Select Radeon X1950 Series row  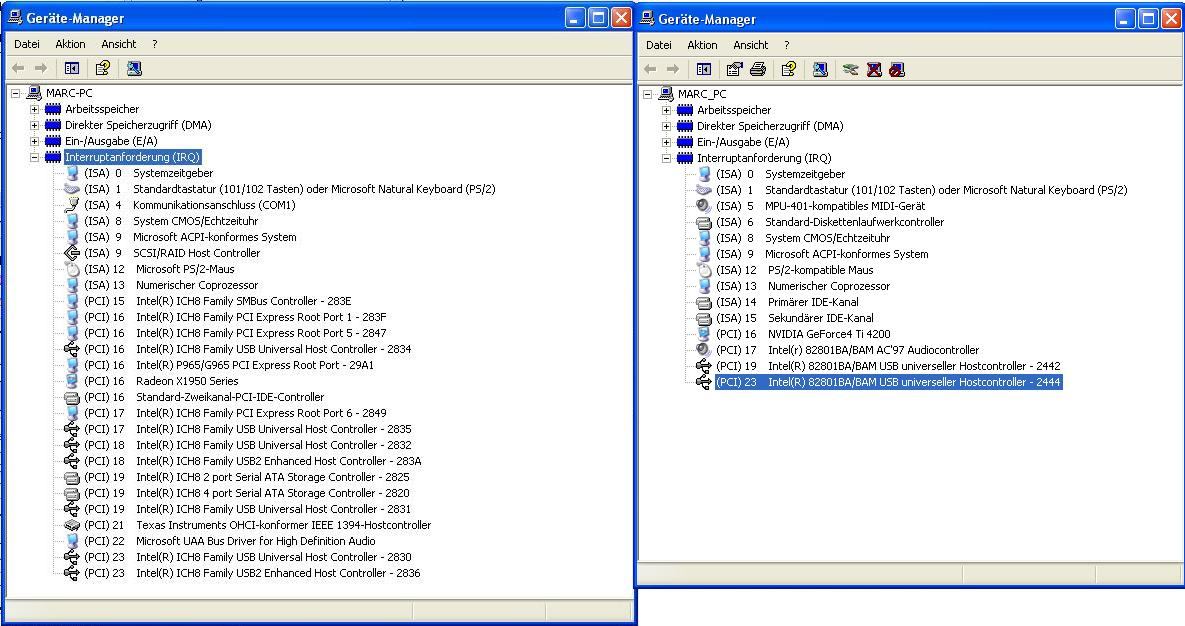point(161,381)
